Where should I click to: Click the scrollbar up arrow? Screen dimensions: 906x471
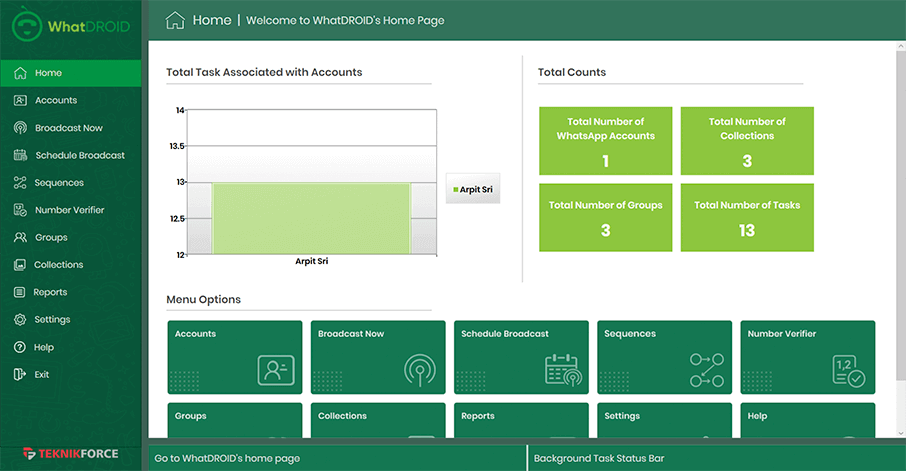point(901,46)
